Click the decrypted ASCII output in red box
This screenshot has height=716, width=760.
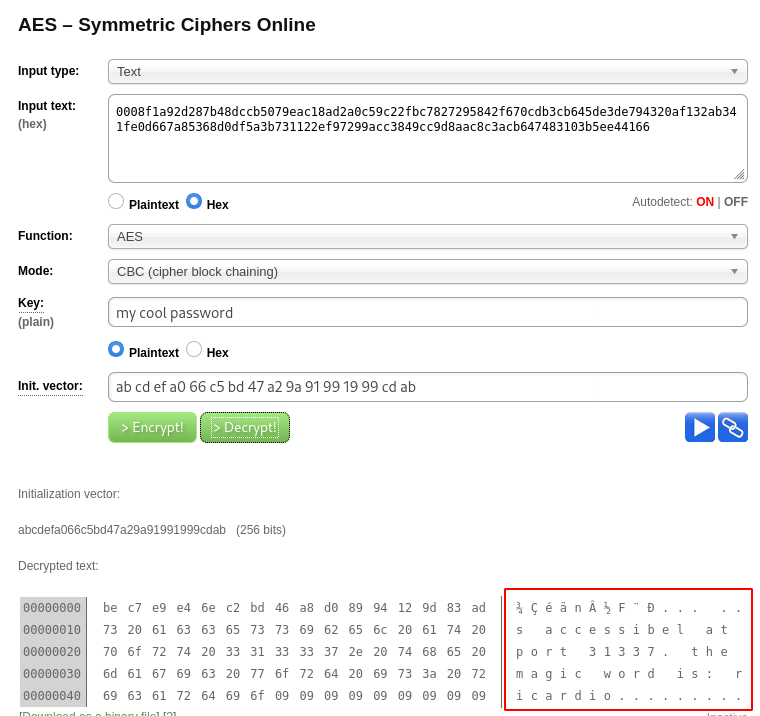tap(628, 650)
